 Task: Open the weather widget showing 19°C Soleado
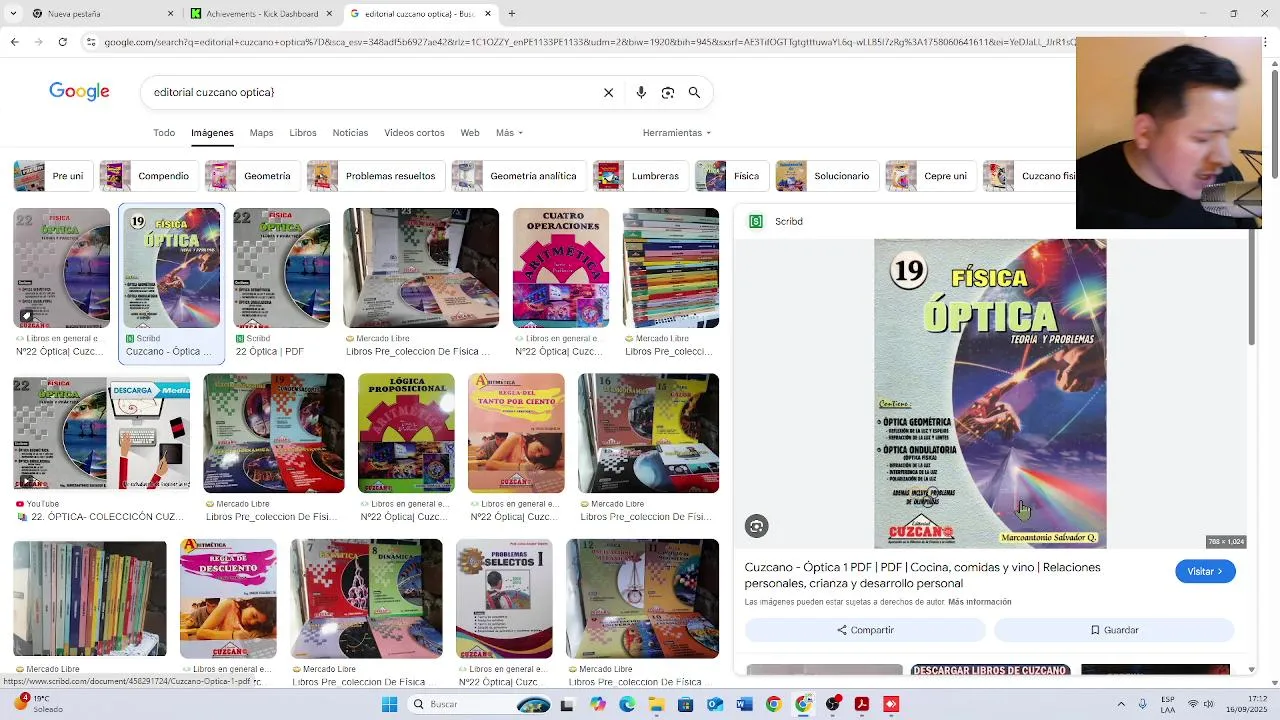[x=38, y=704]
